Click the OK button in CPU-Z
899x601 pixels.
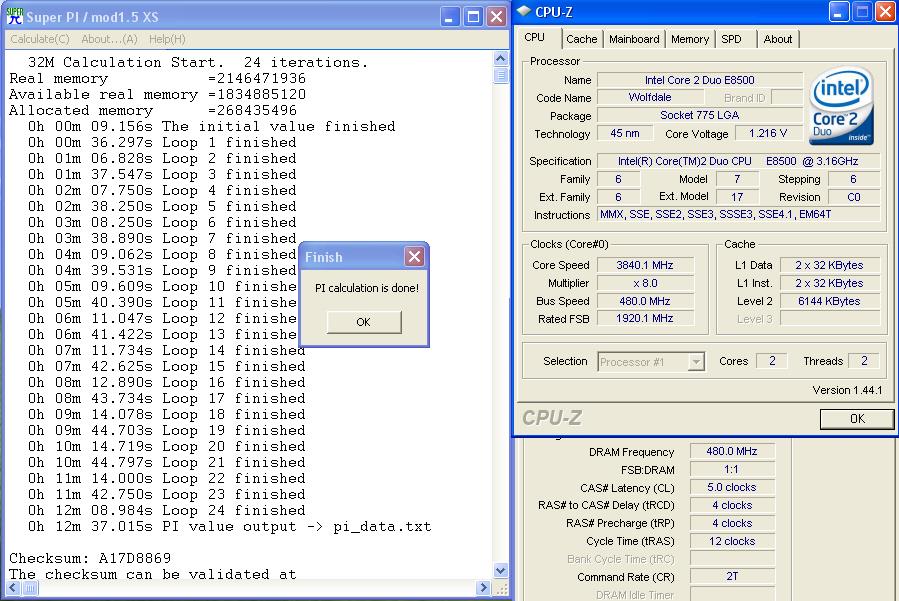point(857,419)
